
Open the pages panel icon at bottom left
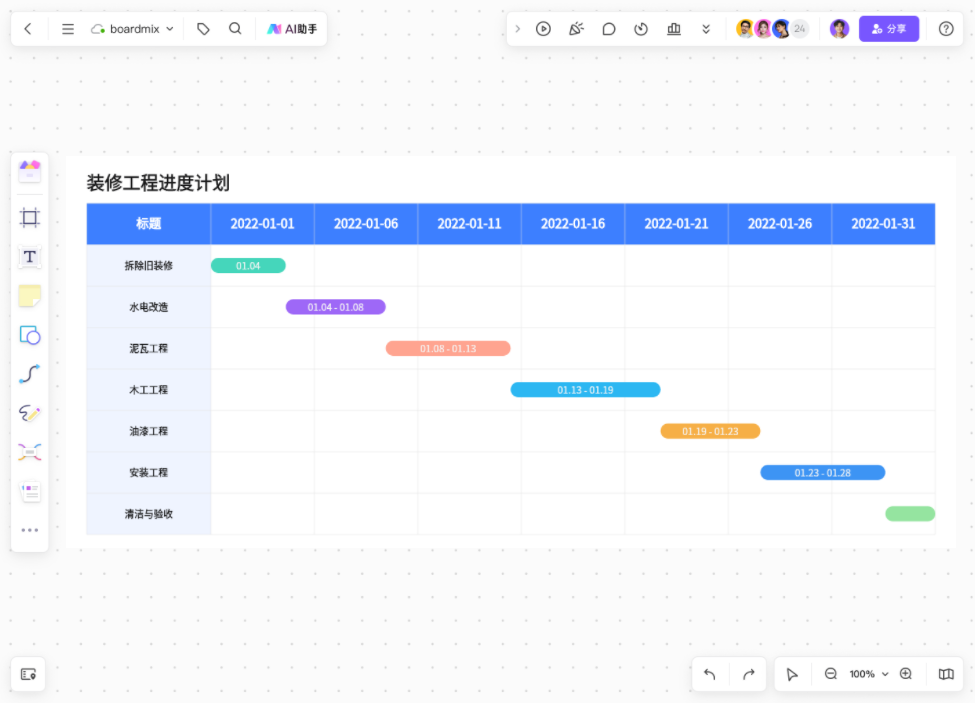[x=29, y=674]
